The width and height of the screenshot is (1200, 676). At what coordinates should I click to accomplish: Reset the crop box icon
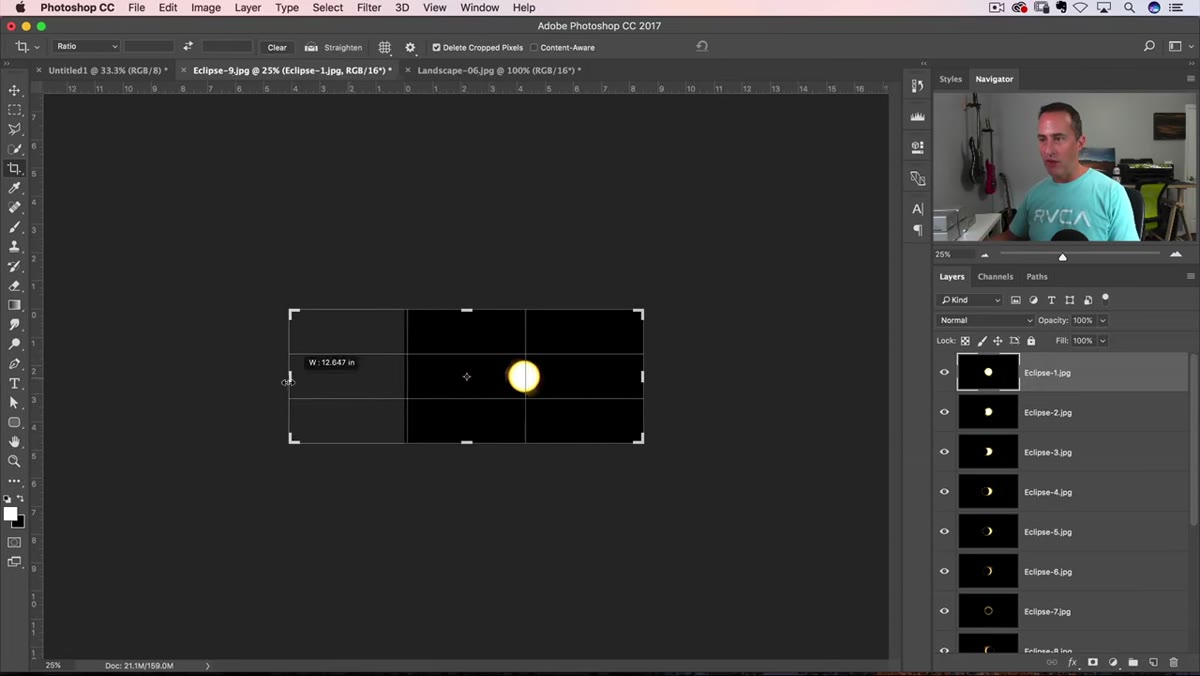702,46
